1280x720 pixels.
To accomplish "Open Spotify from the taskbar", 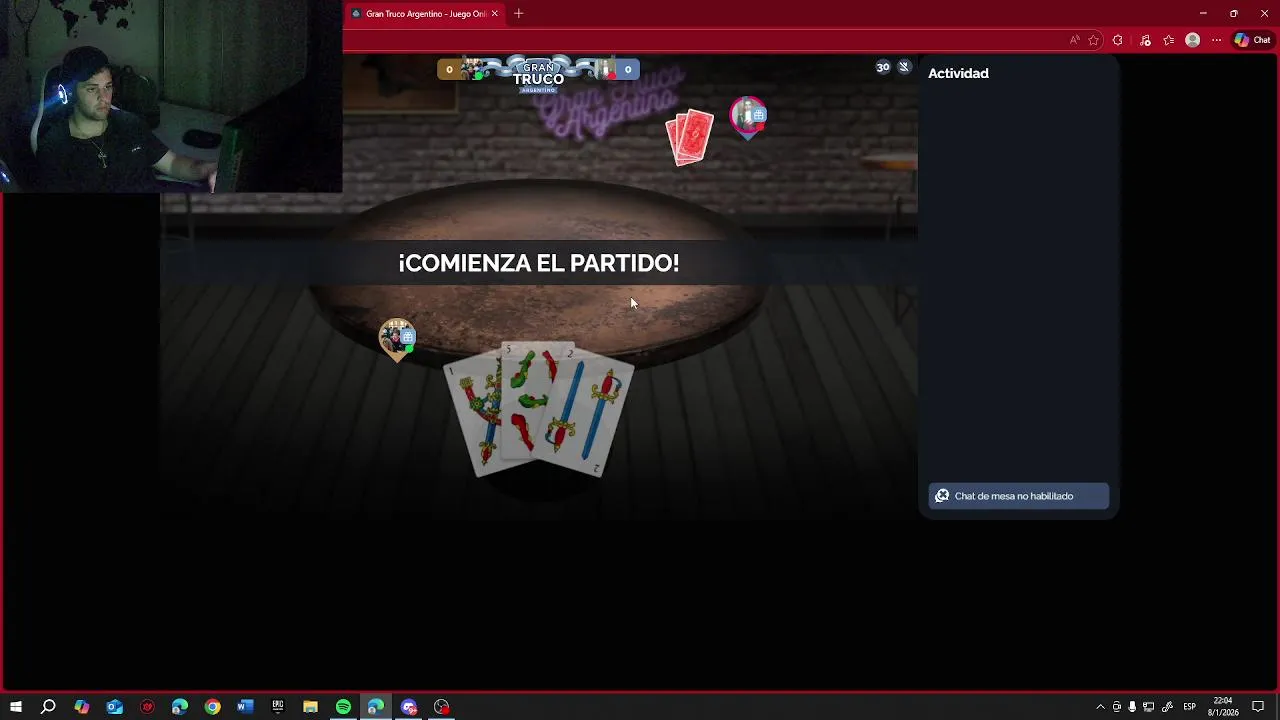I will [x=343, y=707].
